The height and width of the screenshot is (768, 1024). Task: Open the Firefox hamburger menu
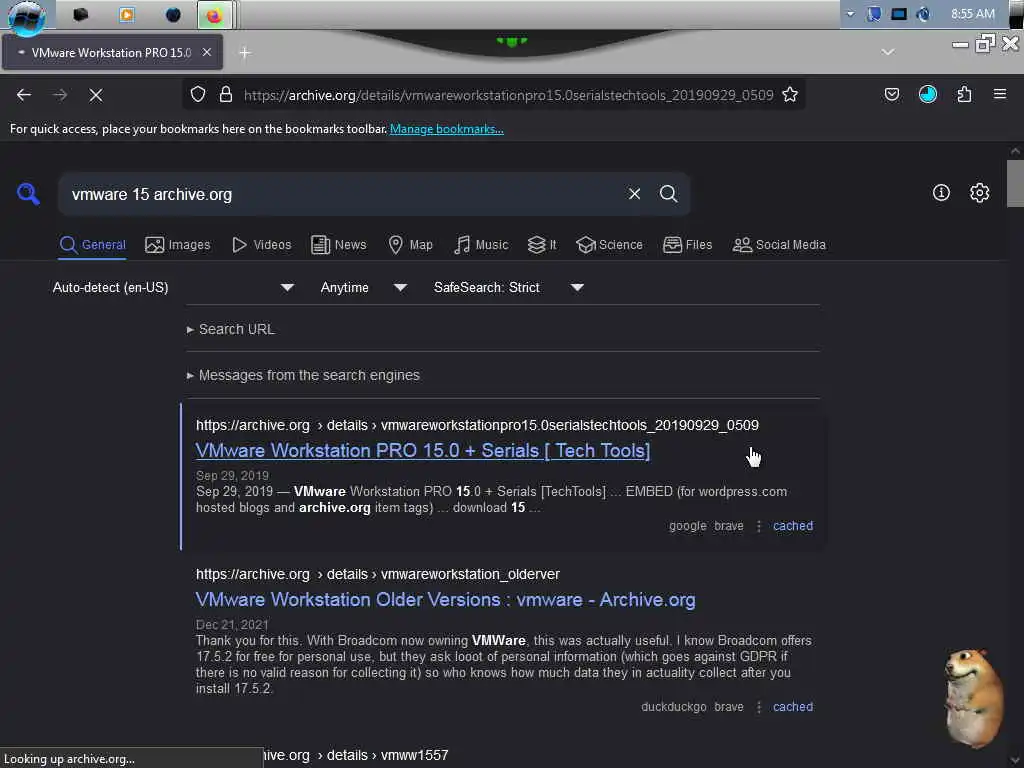click(x=1000, y=95)
